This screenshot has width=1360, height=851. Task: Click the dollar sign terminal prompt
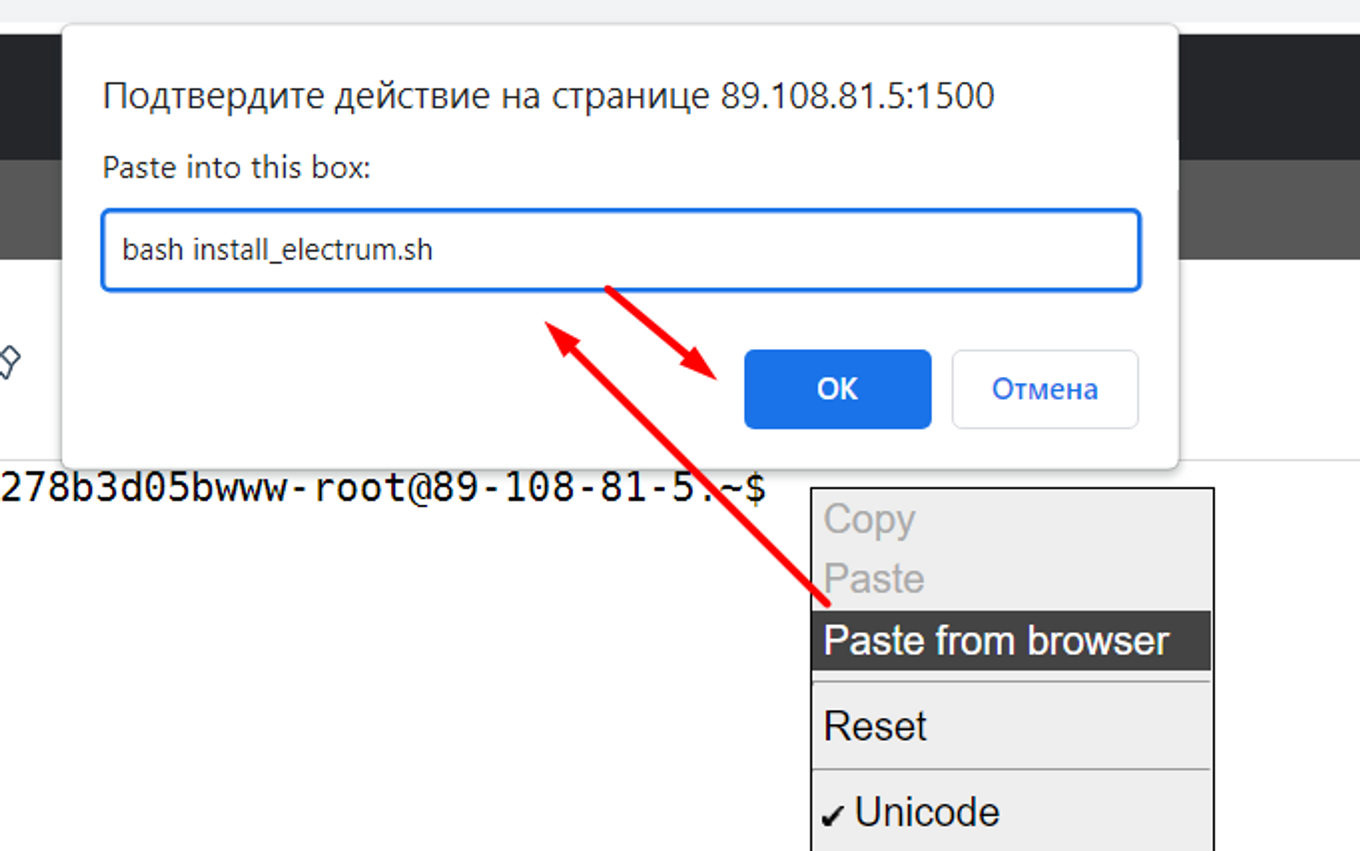point(756,488)
